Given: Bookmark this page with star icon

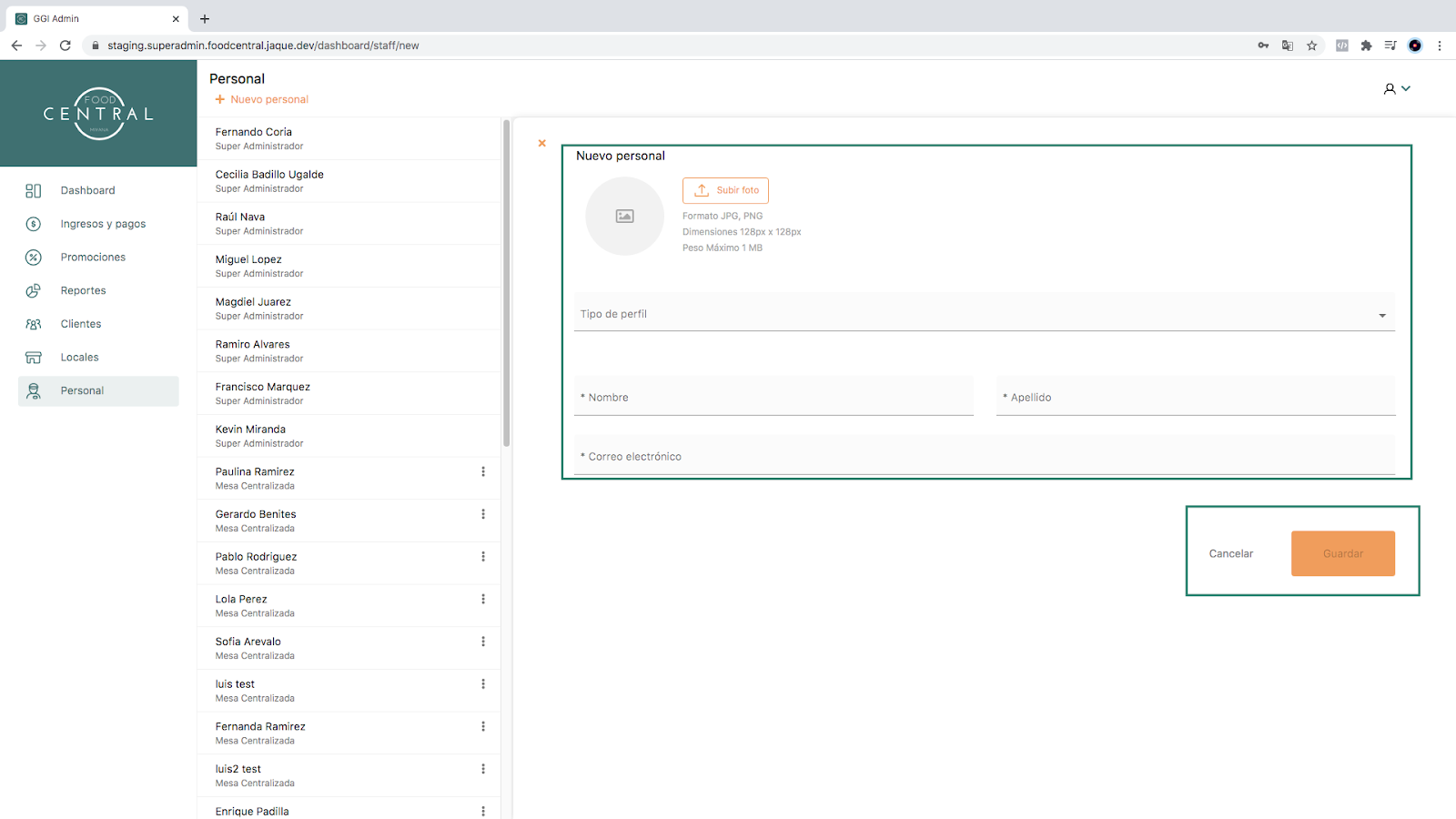Looking at the screenshot, I should click(1312, 45).
